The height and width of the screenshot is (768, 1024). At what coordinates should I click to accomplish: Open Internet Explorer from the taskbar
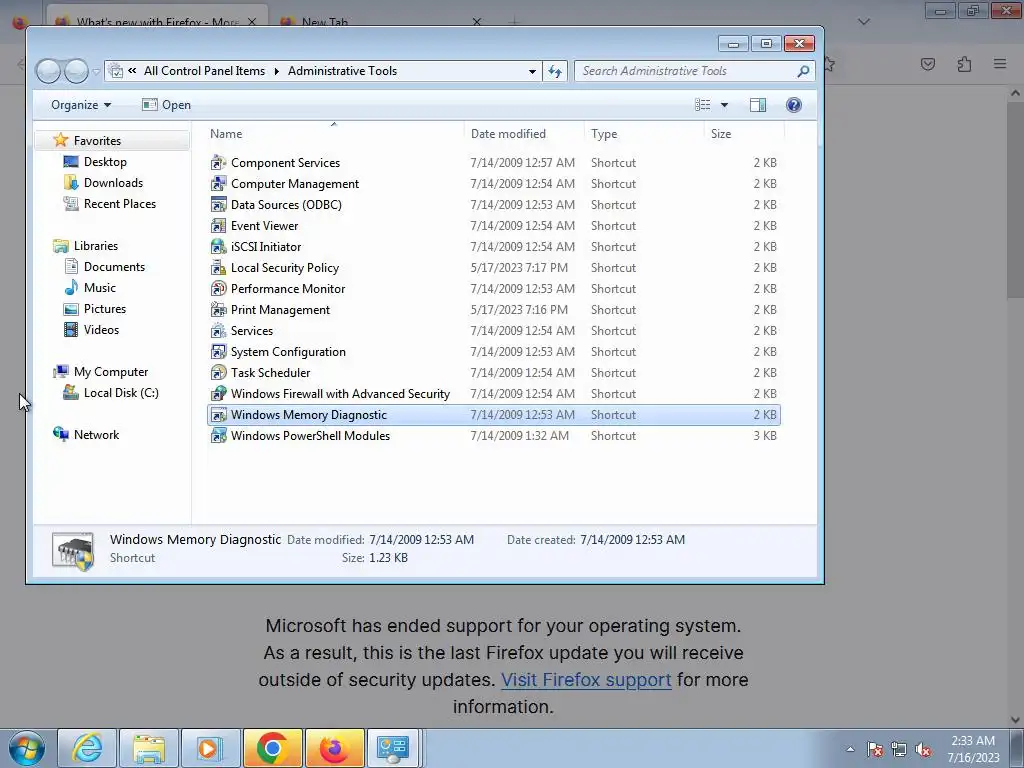[x=87, y=748]
